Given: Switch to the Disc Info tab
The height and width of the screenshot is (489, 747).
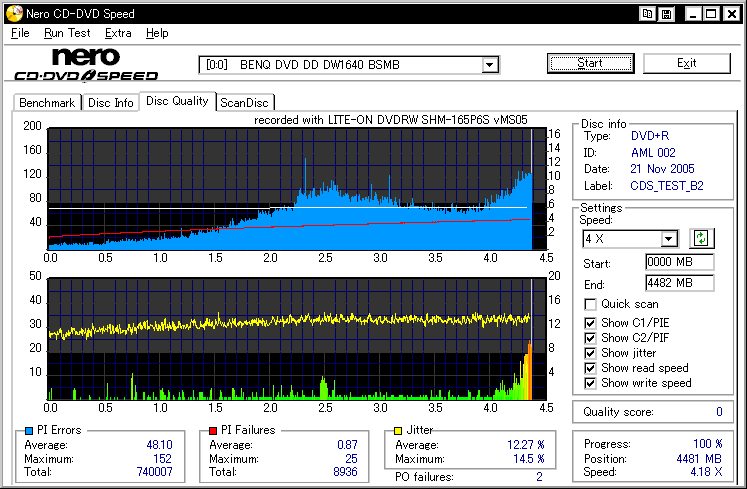Looking at the screenshot, I should (x=111, y=102).
